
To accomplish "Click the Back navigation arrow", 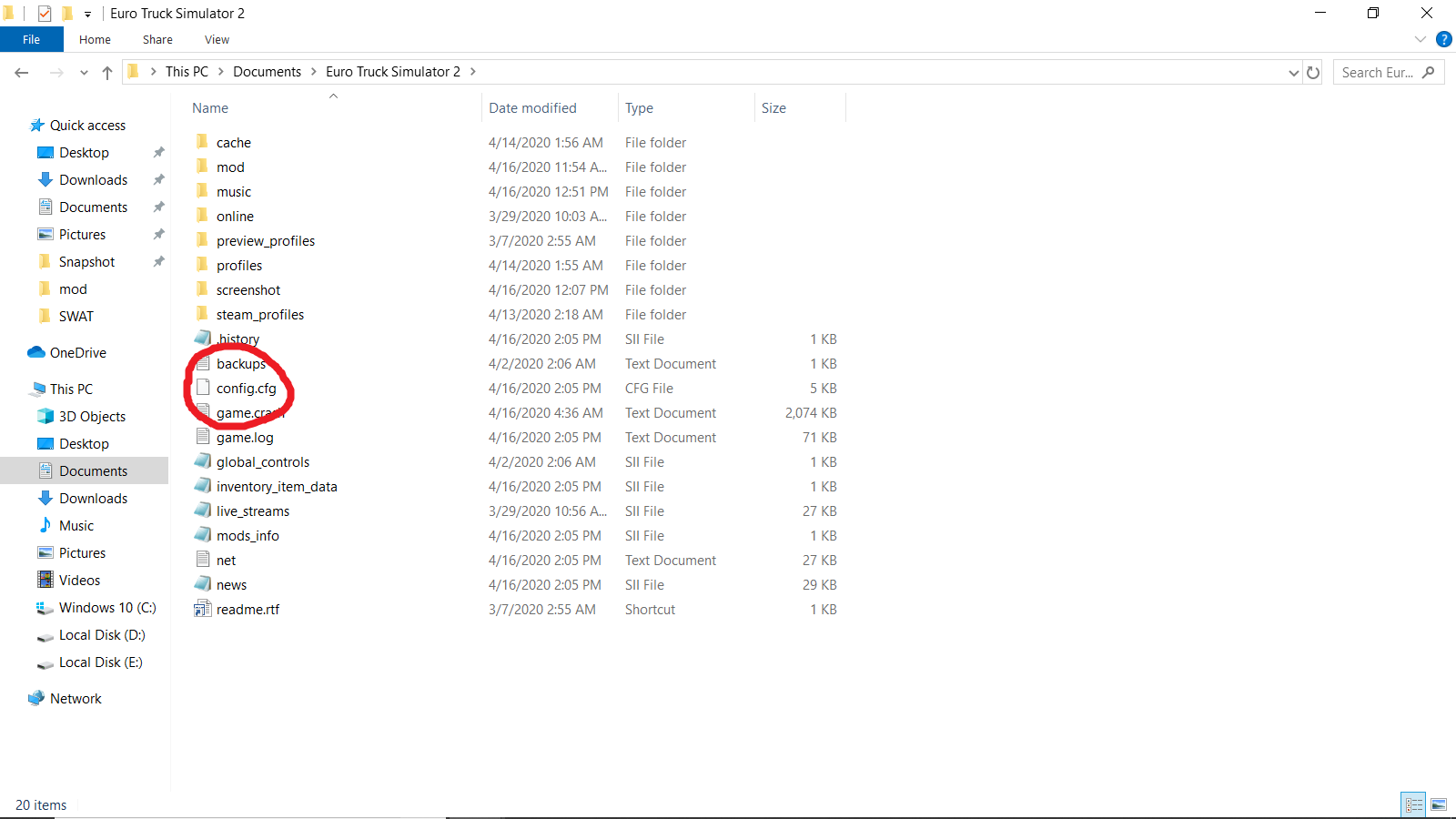I will (x=22, y=72).
